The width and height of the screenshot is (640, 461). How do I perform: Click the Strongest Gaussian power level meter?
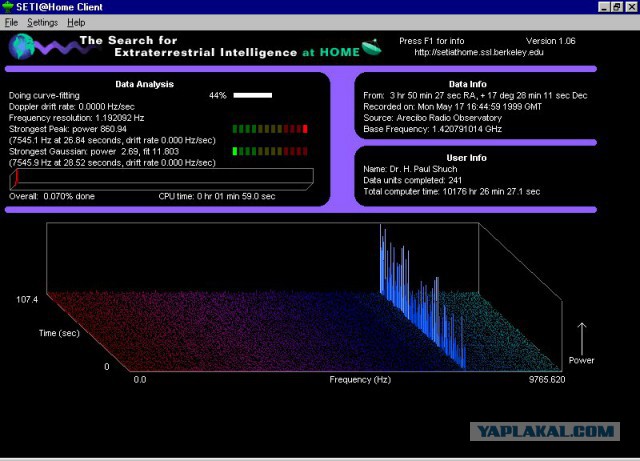click(270, 151)
